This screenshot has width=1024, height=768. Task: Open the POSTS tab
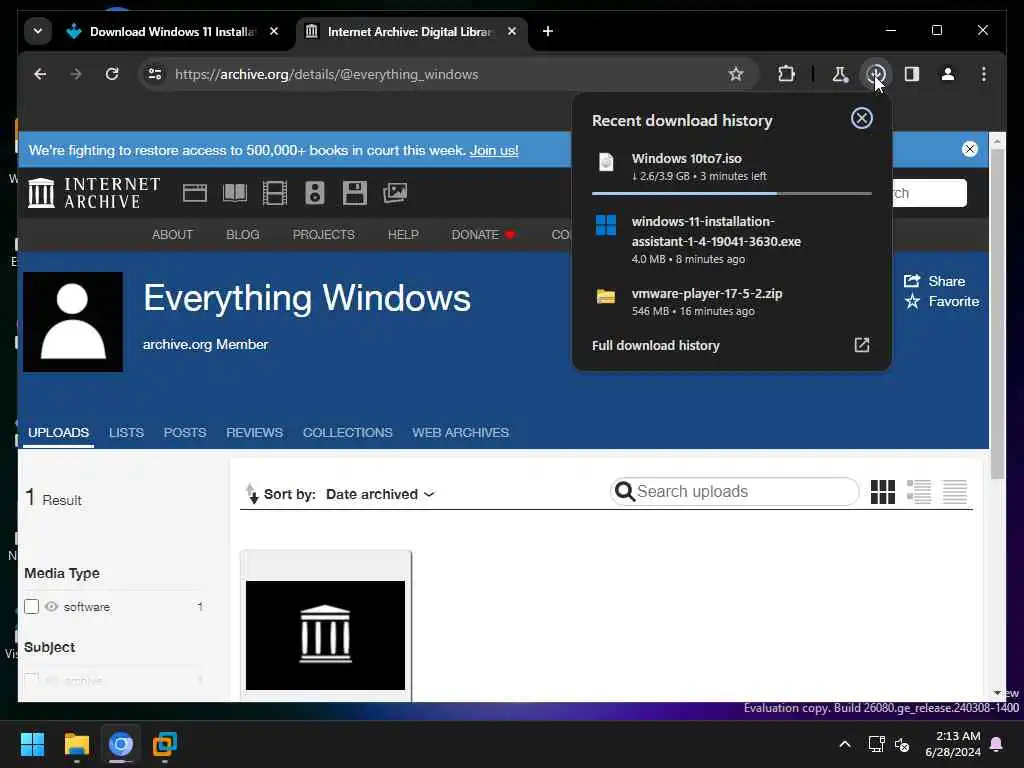[185, 432]
